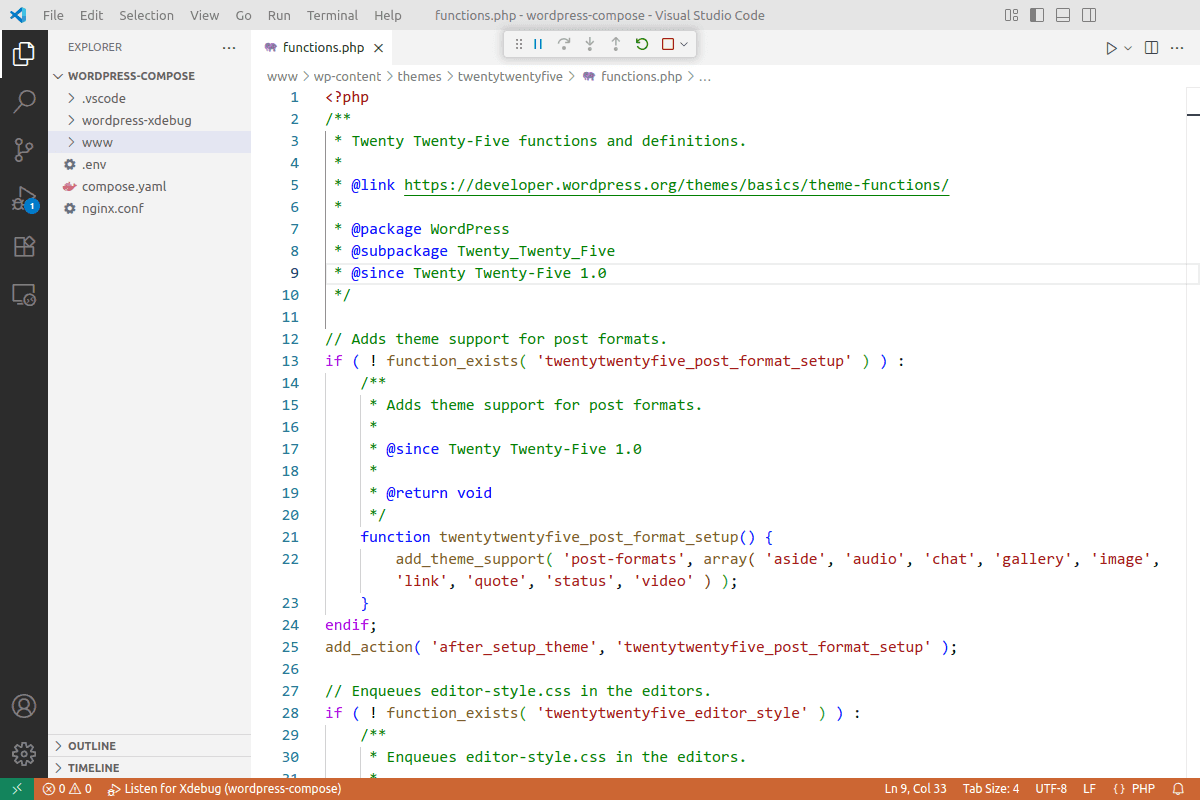Select the functions.php tab
1200x800 pixels.
click(x=322, y=47)
